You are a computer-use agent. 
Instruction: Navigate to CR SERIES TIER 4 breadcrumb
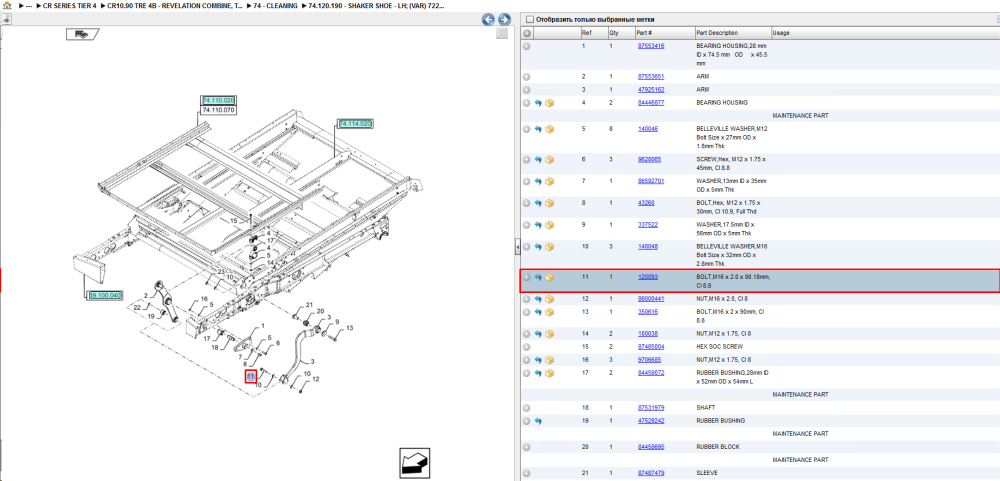[69, 5]
